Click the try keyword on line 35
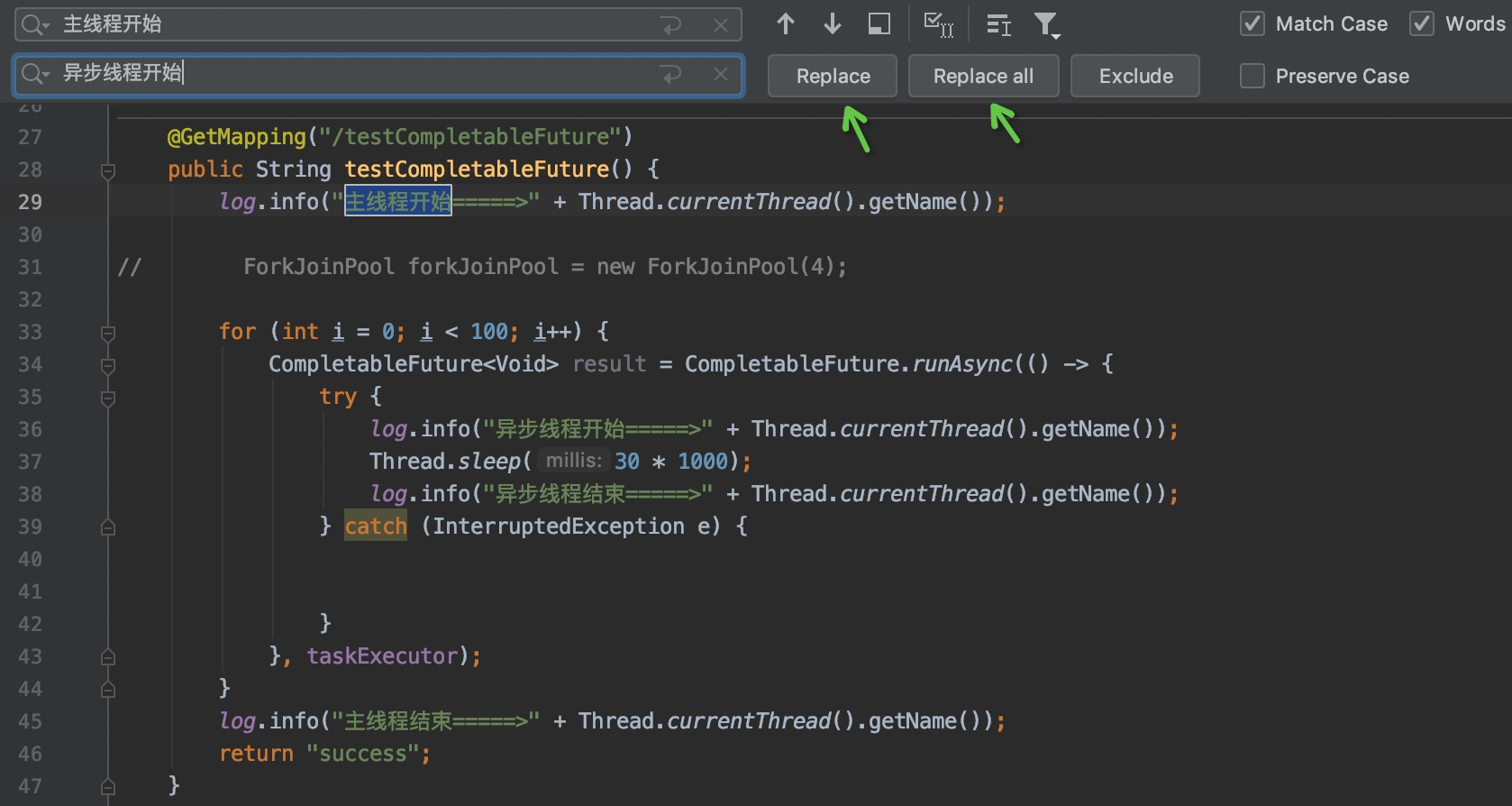 click(338, 397)
